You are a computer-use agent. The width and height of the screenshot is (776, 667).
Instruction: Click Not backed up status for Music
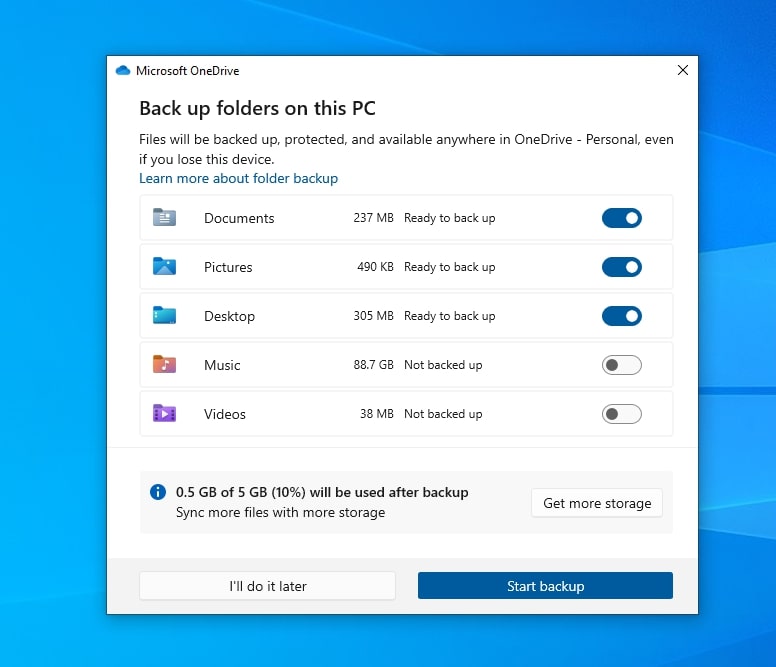point(443,365)
